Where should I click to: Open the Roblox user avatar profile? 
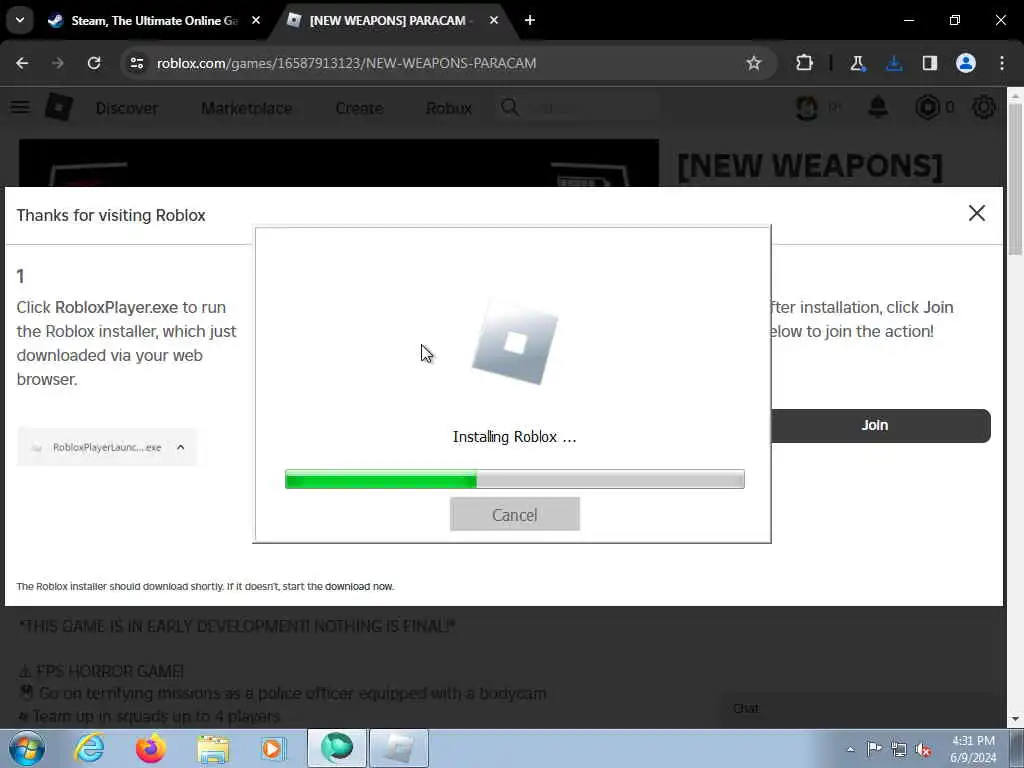click(807, 107)
